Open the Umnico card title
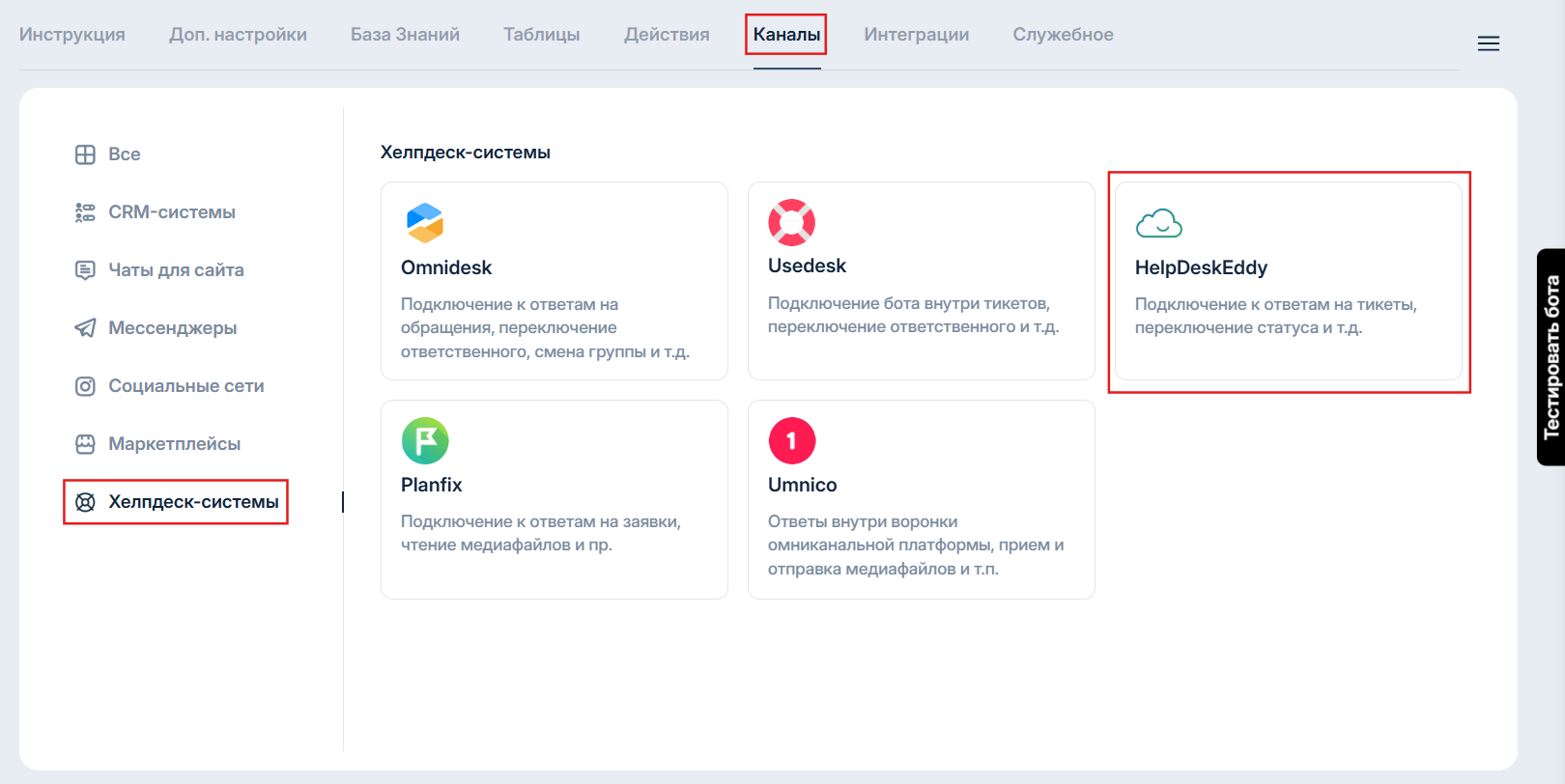Screen dimensions: 1565x784 (x=802, y=485)
